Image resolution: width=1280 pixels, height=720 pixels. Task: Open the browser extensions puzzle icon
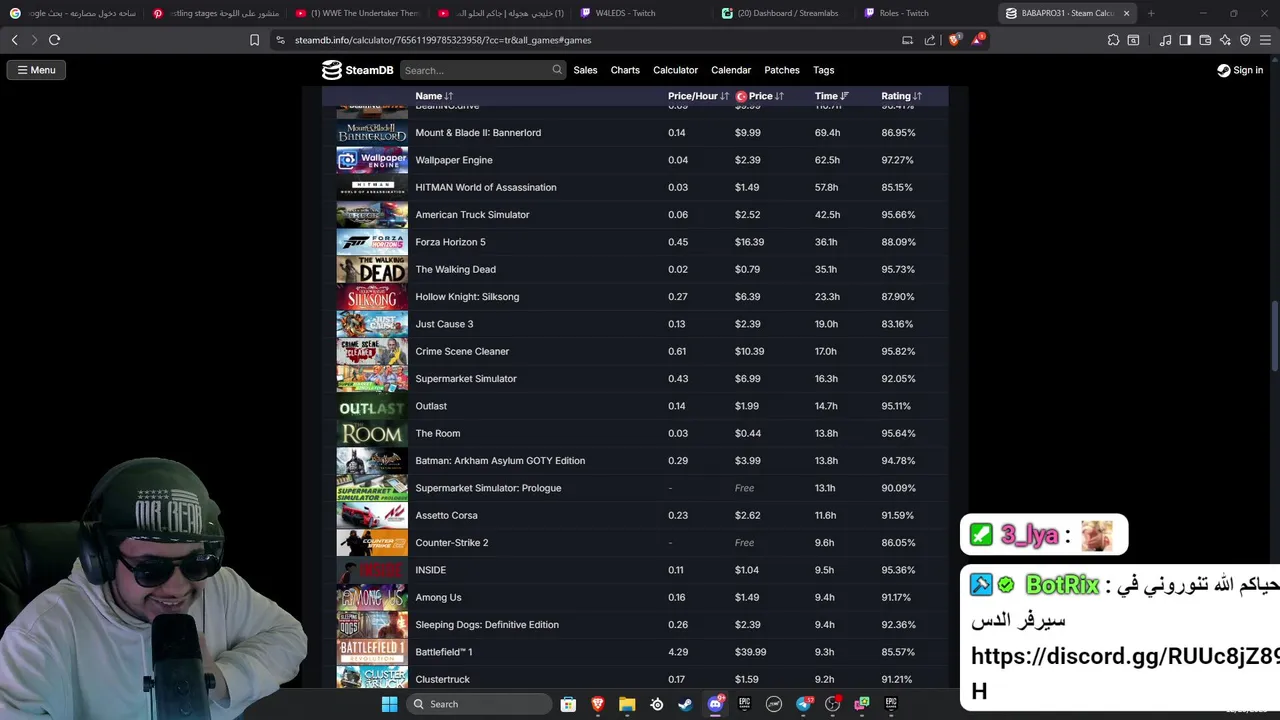tap(1113, 40)
